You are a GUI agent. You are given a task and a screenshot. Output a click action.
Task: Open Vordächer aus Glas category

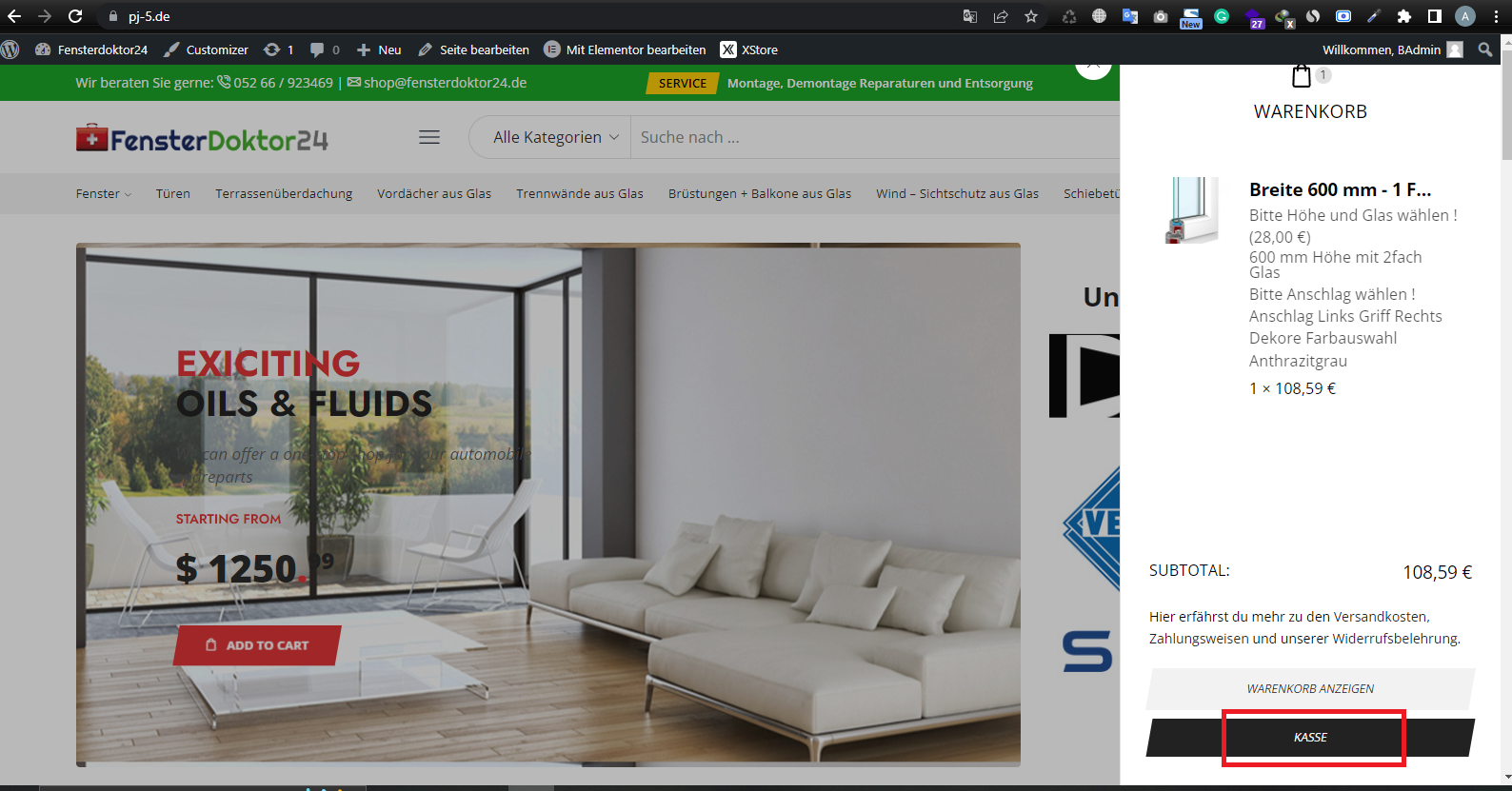click(434, 193)
